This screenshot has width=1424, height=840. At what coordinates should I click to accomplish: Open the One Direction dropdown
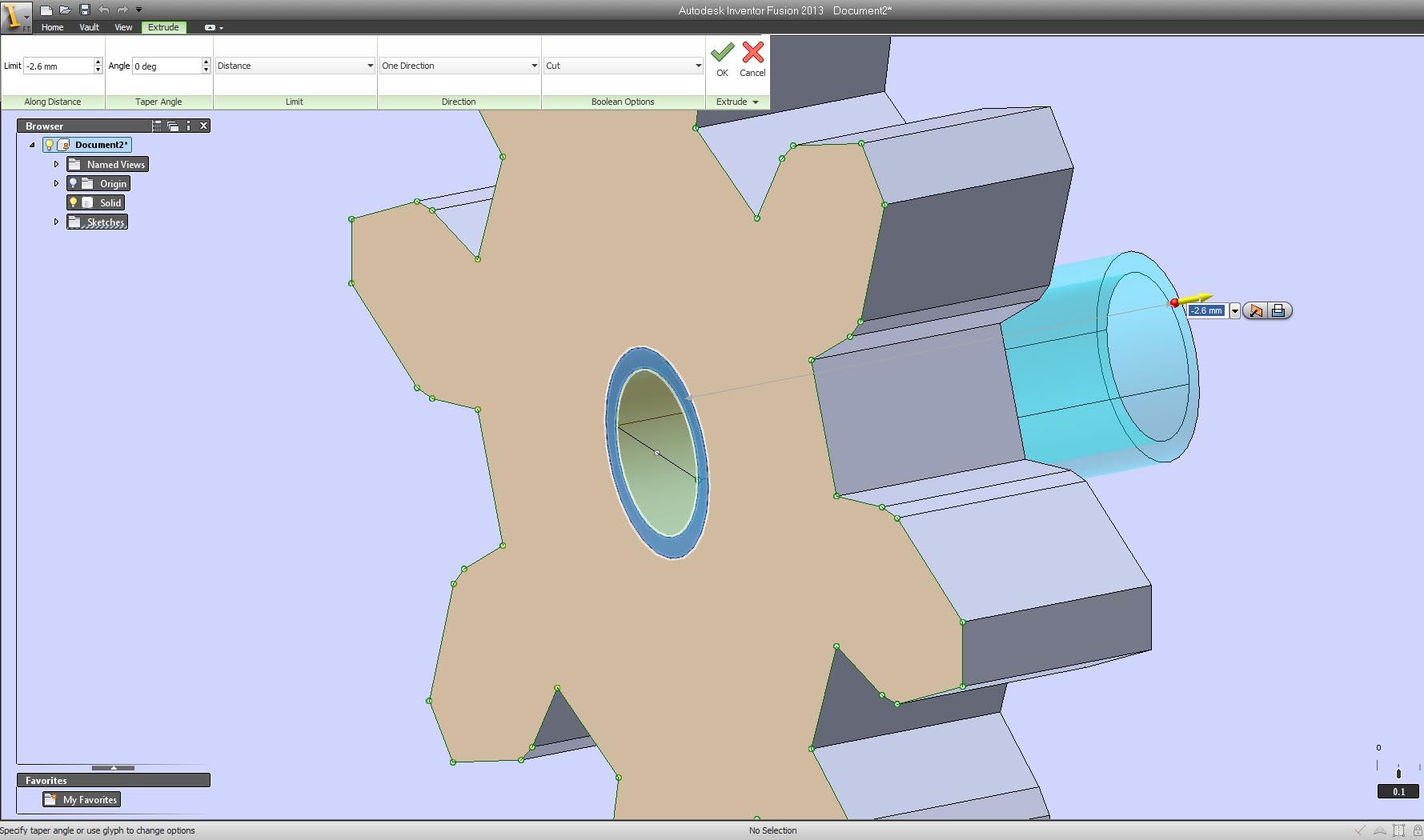(x=534, y=66)
